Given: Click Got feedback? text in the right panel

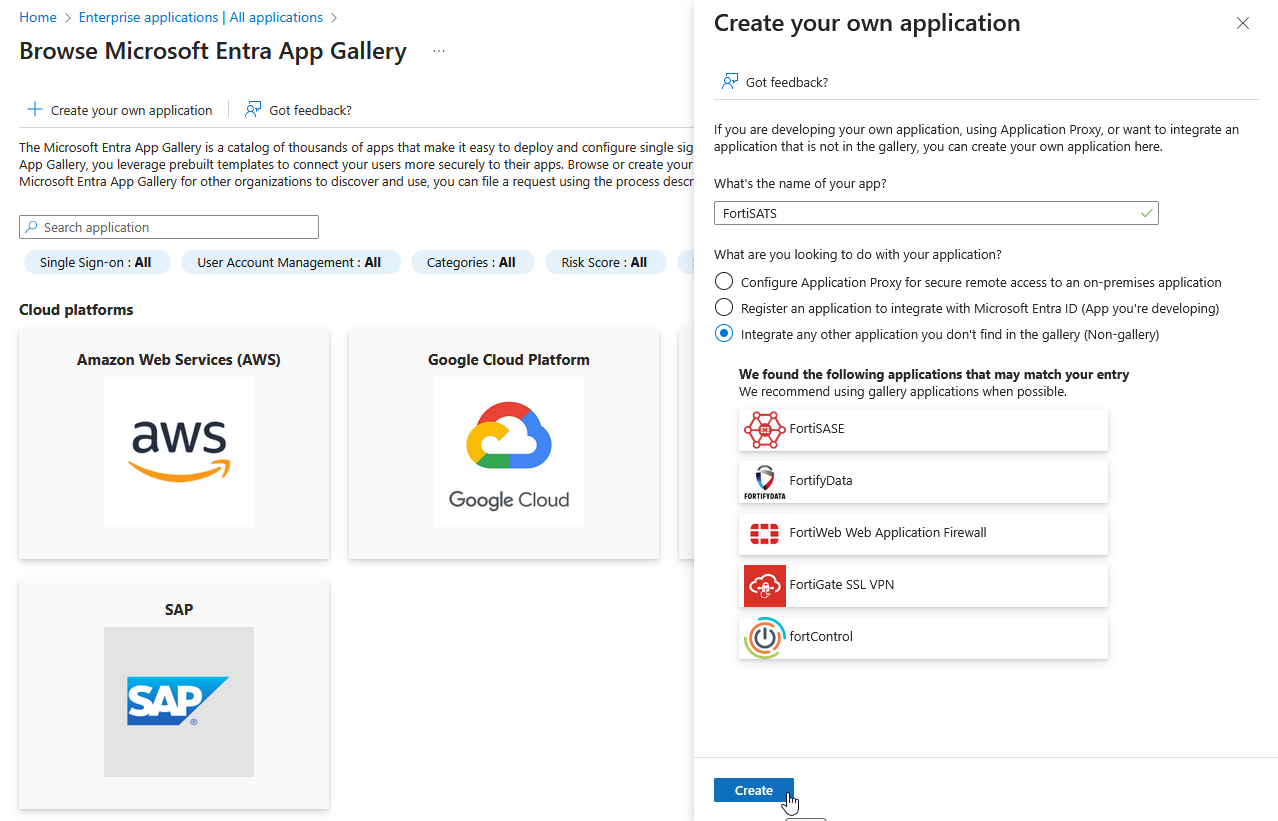Looking at the screenshot, I should [787, 82].
